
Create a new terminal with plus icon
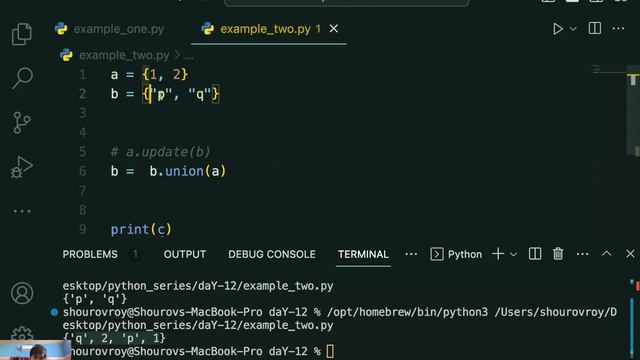click(x=498, y=254)
